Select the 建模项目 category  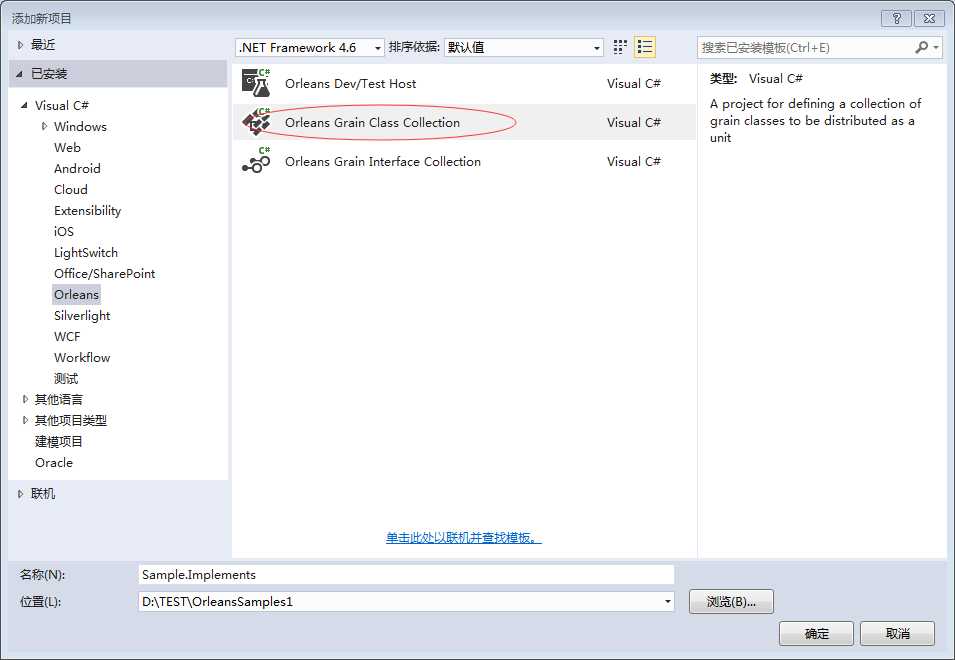pos(58,441)
